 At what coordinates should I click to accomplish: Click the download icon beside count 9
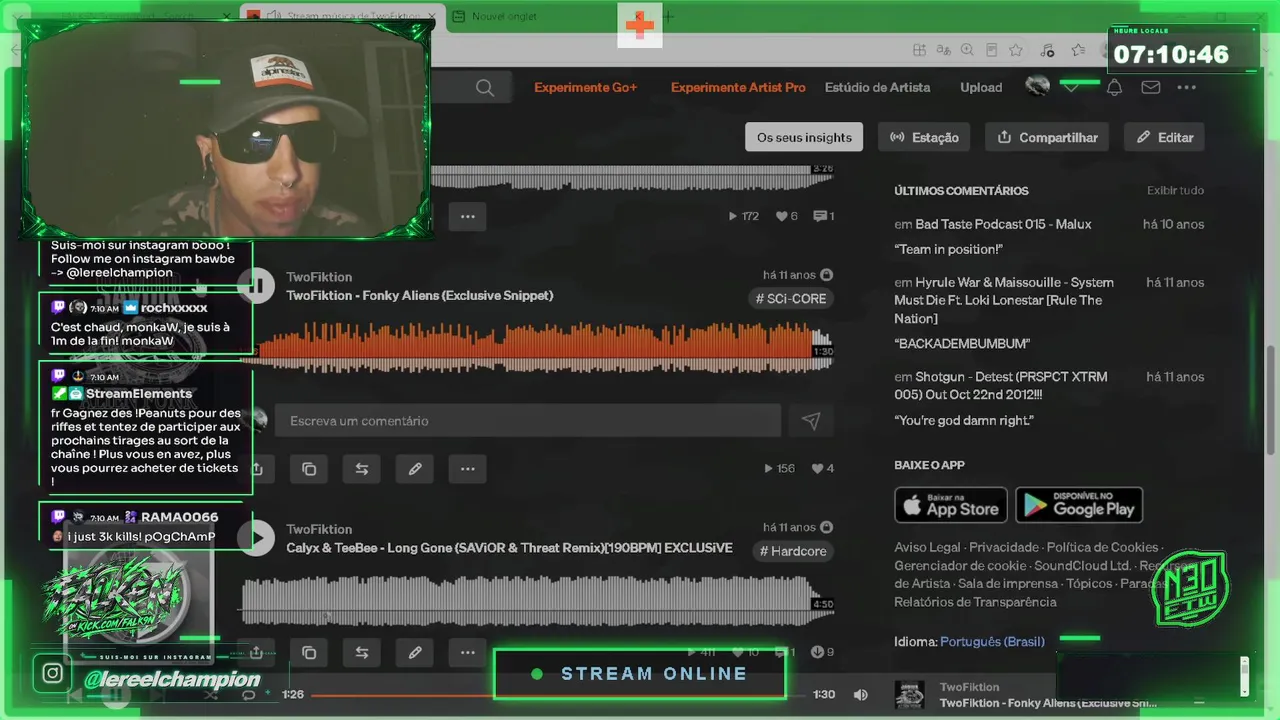[816, 652]
